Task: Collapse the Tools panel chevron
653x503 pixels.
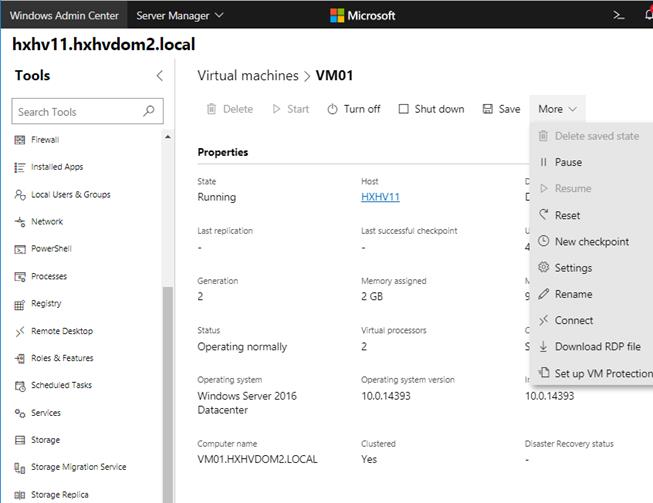Action: [160, 76]
